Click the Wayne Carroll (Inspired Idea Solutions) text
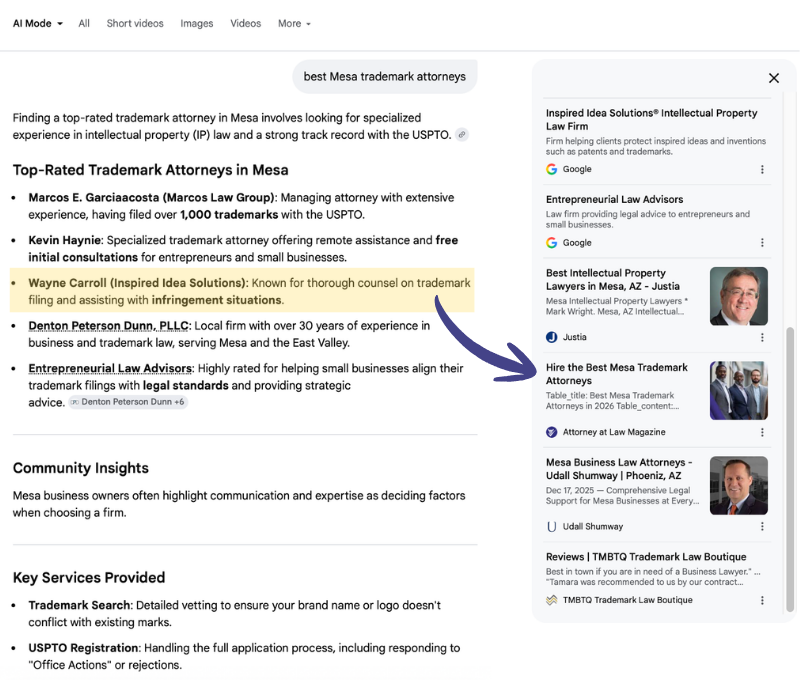Screen dimensions: 800x700 (137, 283)
